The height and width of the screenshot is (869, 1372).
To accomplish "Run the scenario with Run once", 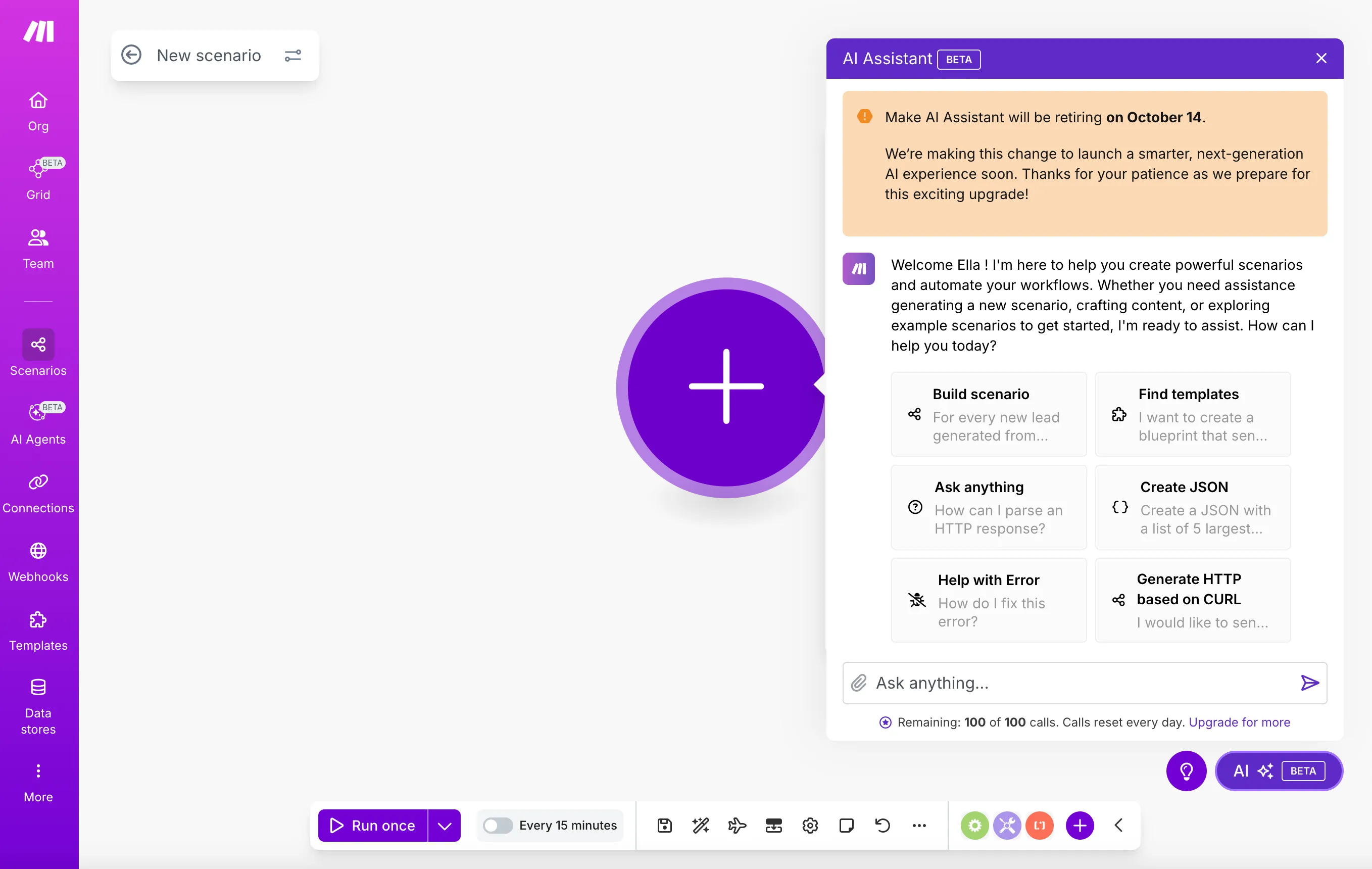I will click(373, 826).
